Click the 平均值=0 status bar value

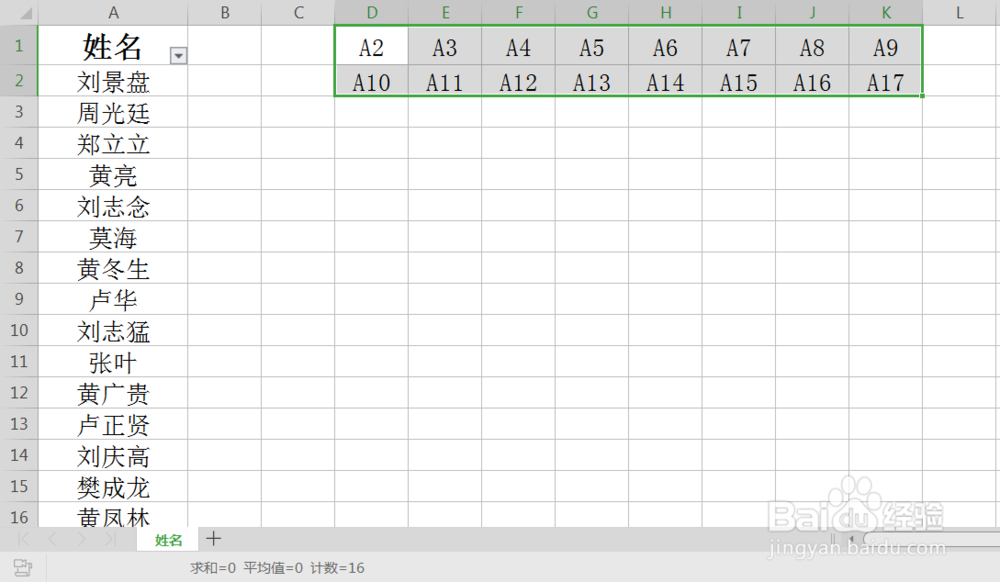click(273, 567)
